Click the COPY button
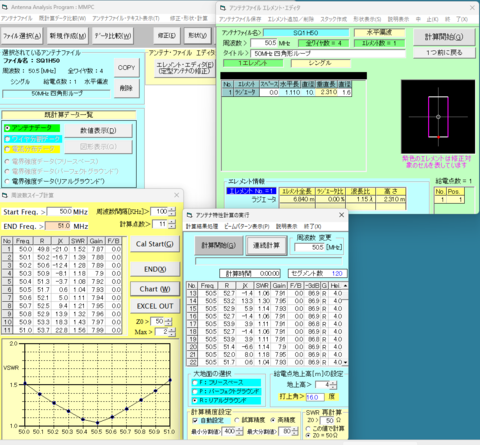Viewport: 480px width, 445px height. click(x=127, y=68)
